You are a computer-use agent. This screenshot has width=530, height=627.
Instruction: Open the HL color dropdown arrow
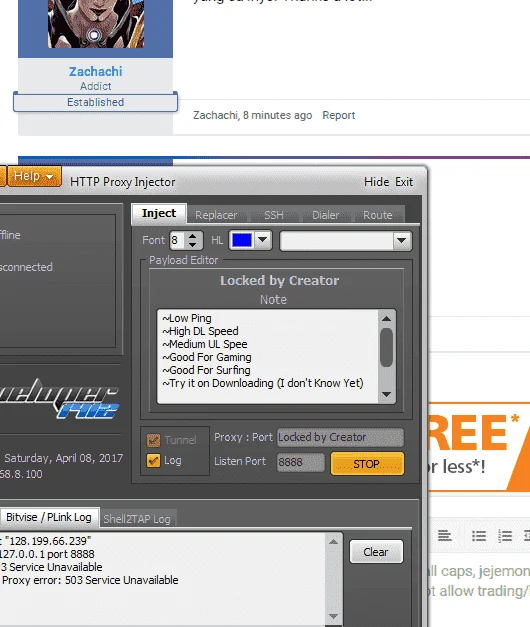[263, 240]
